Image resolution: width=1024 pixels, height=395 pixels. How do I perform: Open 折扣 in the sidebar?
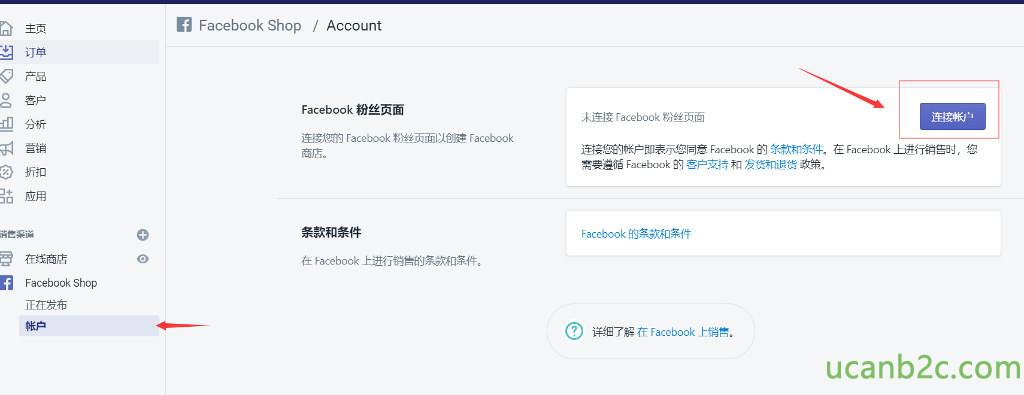(36, 172)
